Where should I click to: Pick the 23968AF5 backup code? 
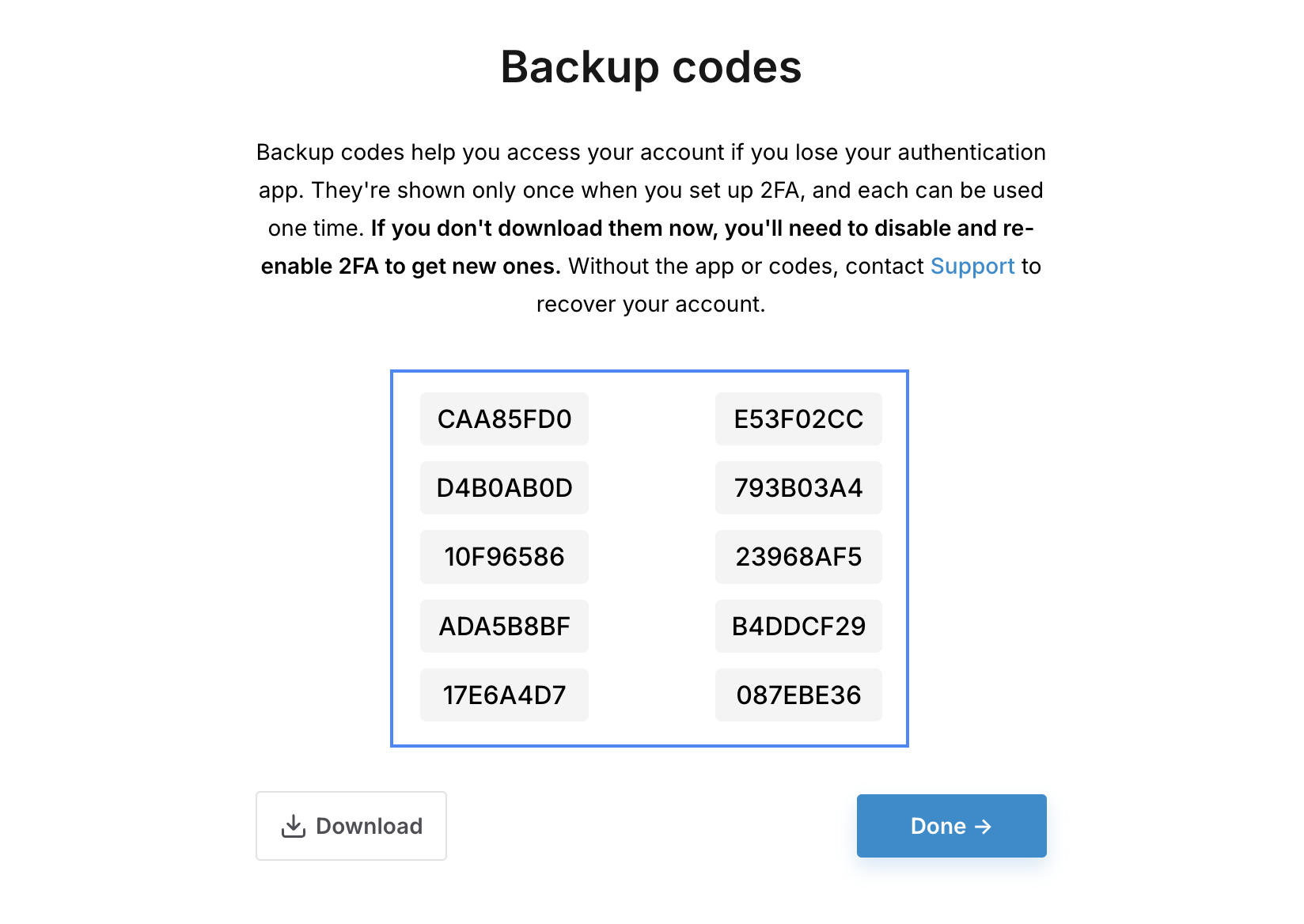[798, 557]
